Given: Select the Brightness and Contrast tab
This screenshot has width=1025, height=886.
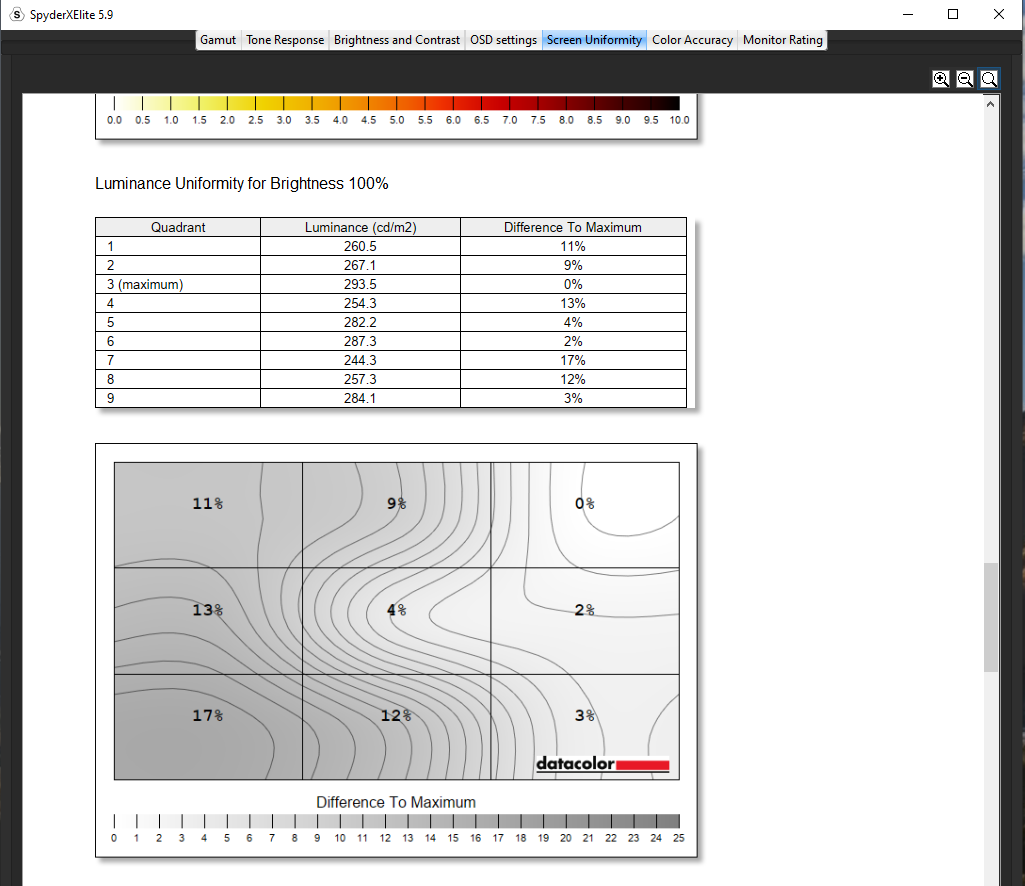Looking at the screenshot, I should (x=397, y=40).
